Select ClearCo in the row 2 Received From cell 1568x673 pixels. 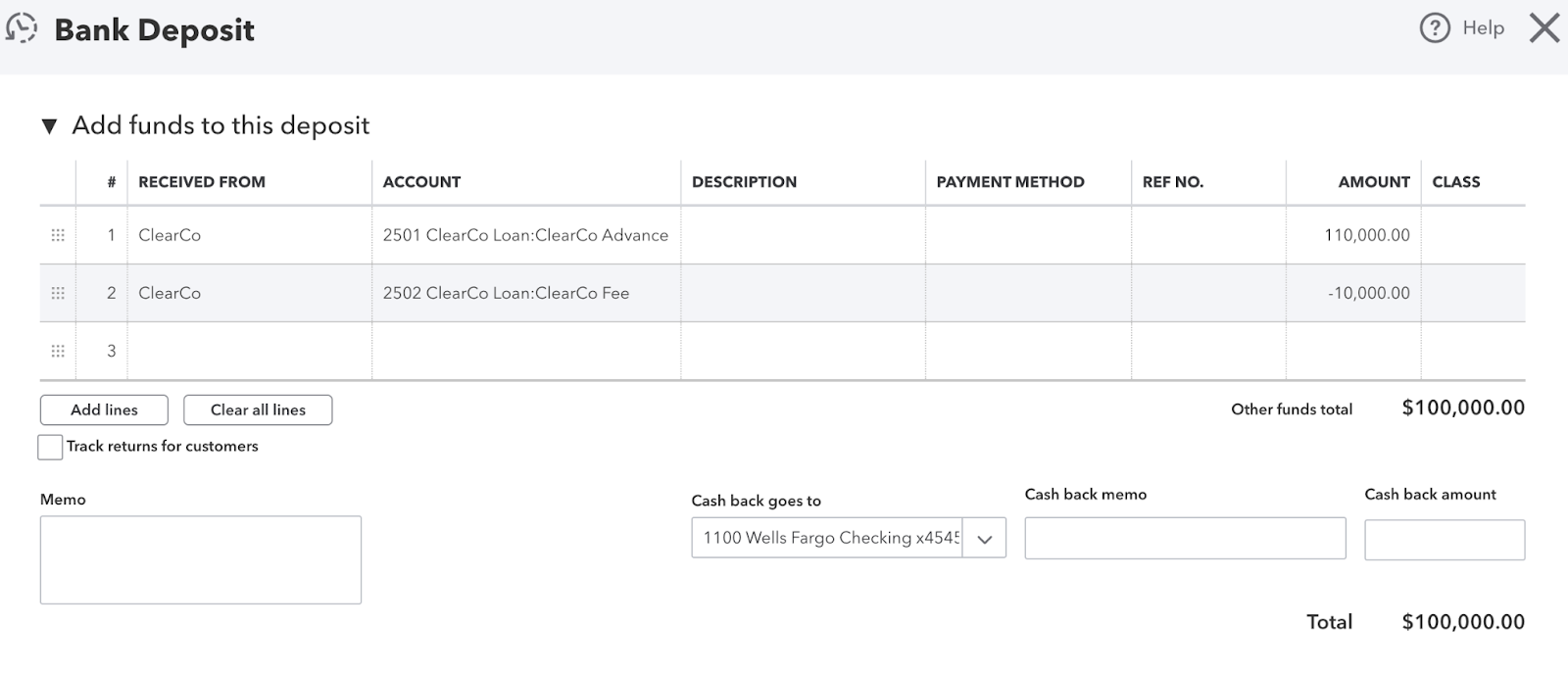coord(249,293)
